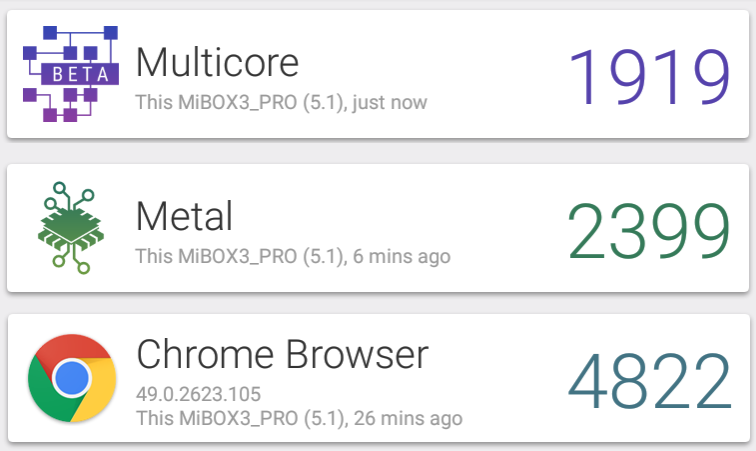Open the Metal benchmark result card
This screenshot has width=756, height=451.
(378, 228)
